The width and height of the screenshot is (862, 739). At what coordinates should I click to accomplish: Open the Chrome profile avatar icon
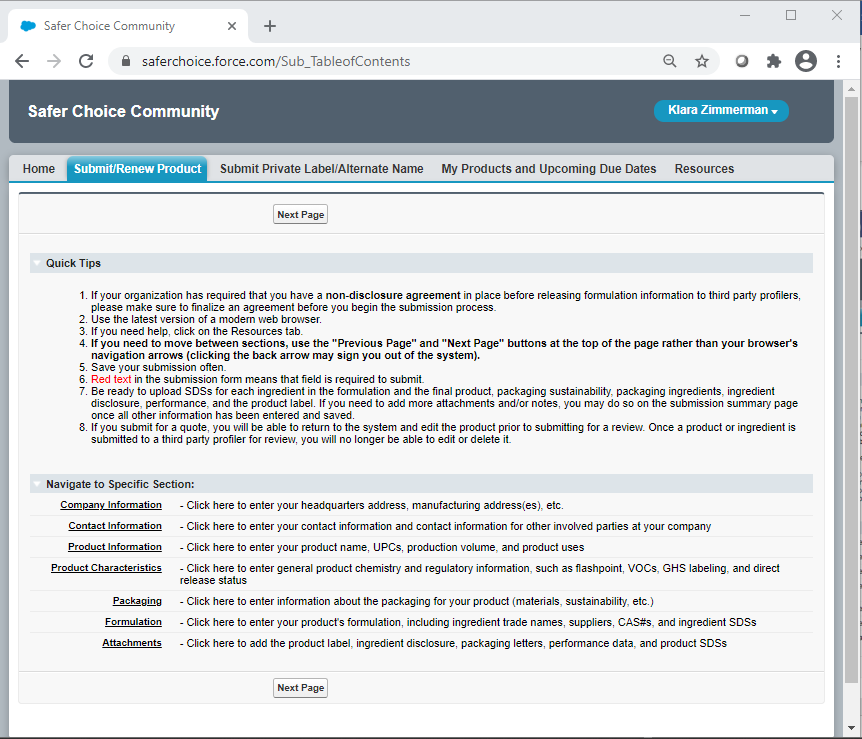(806, 61)
